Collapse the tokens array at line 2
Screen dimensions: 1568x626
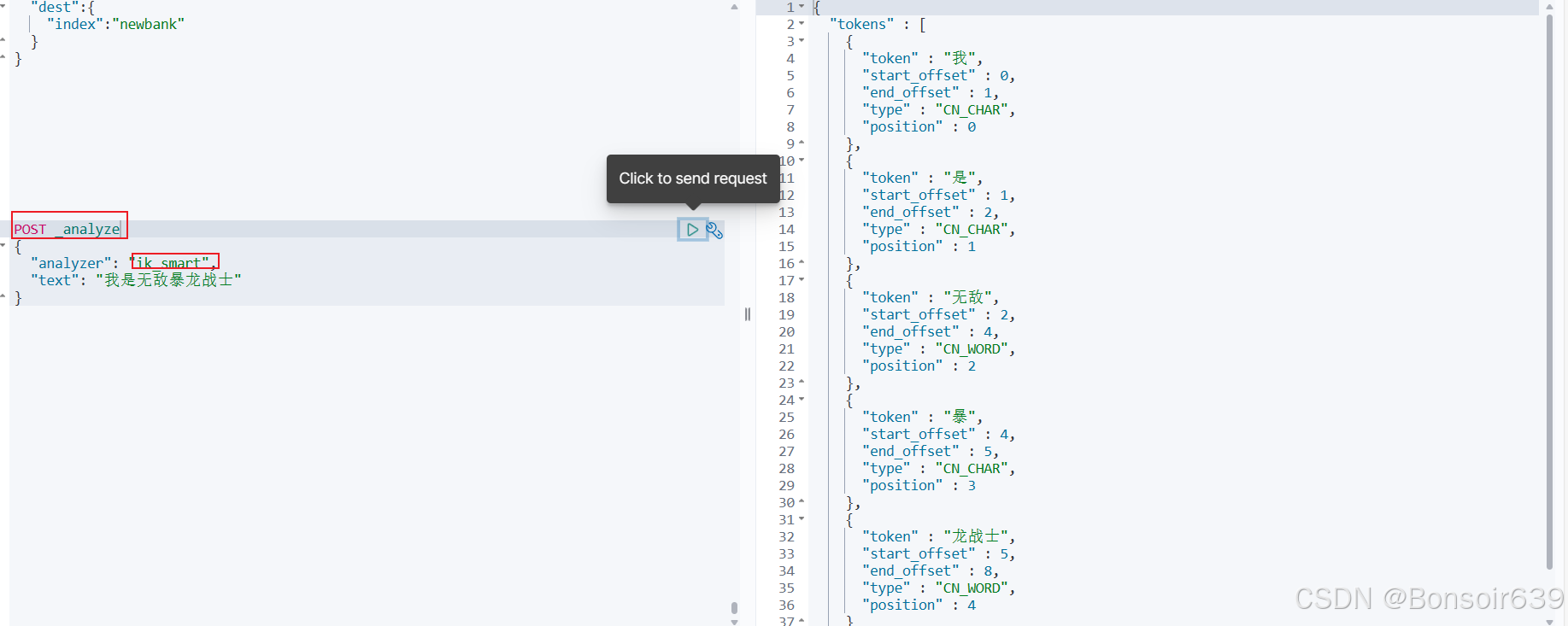click(x=802, y=24)
